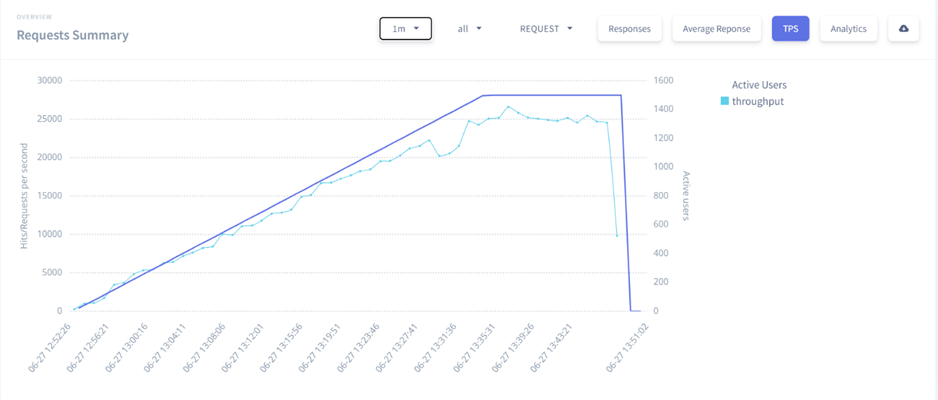The width and height of the screenshot is (938, 400).
Task: Click the Active users right axis title
Action: (686, 196)
